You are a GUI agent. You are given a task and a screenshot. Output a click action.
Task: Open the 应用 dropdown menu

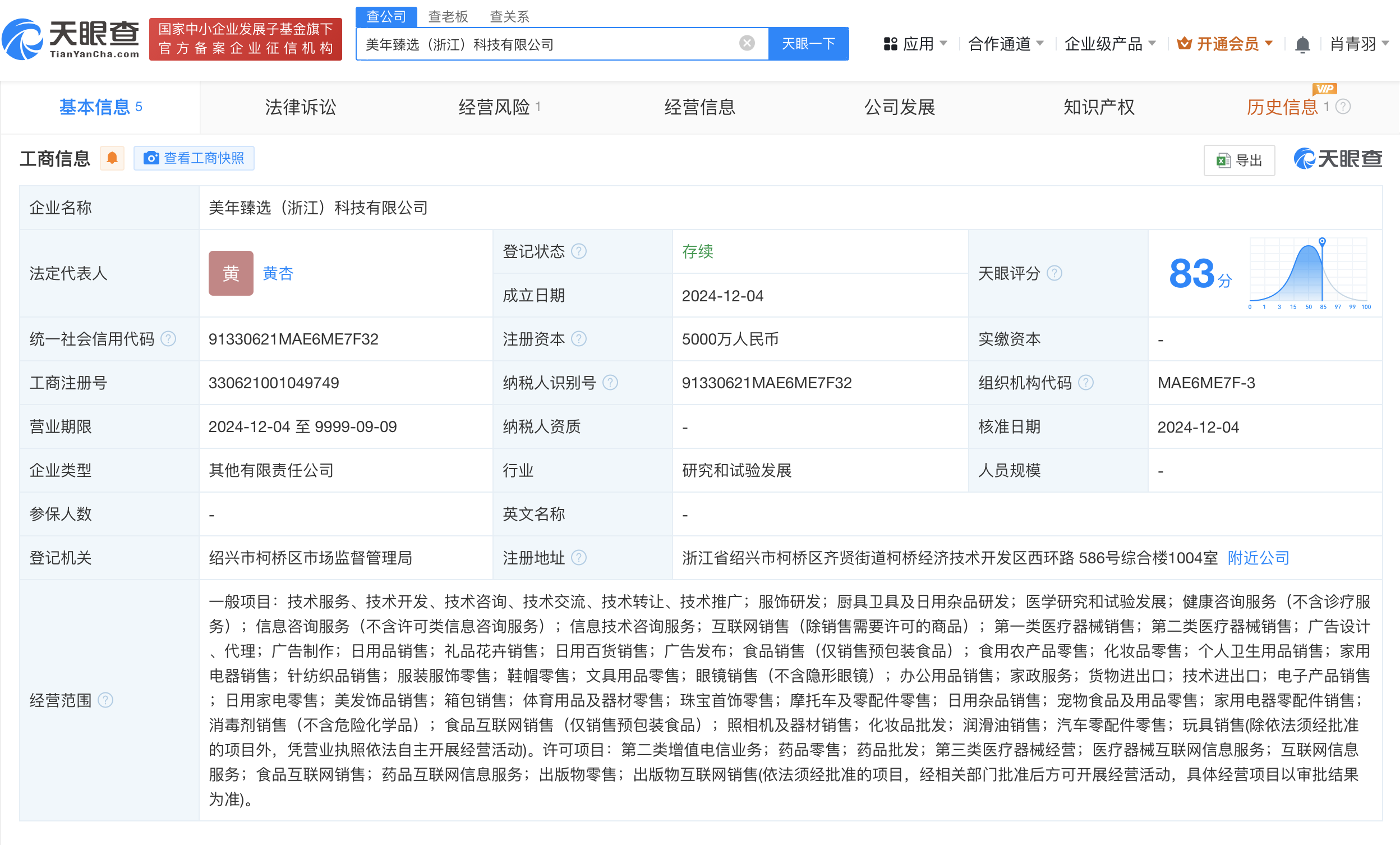pos(915,44)
